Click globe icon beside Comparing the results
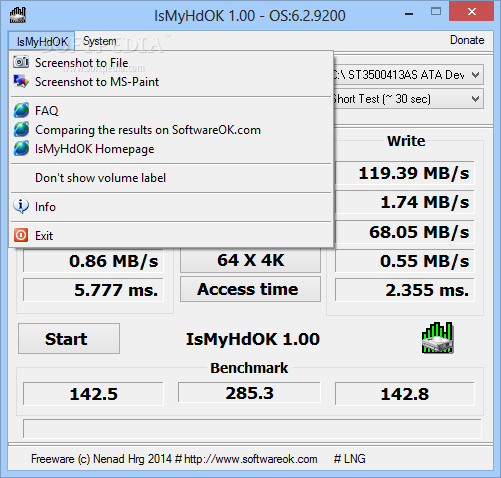 tap(21, 129)
